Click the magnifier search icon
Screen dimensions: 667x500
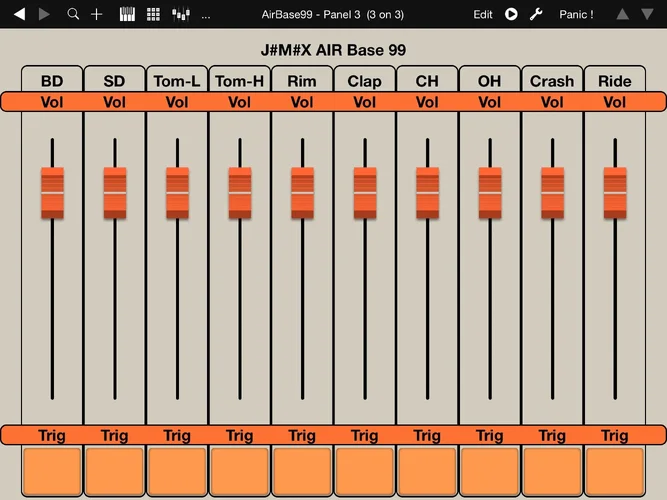pyautogui.click(x=73, y=14)
